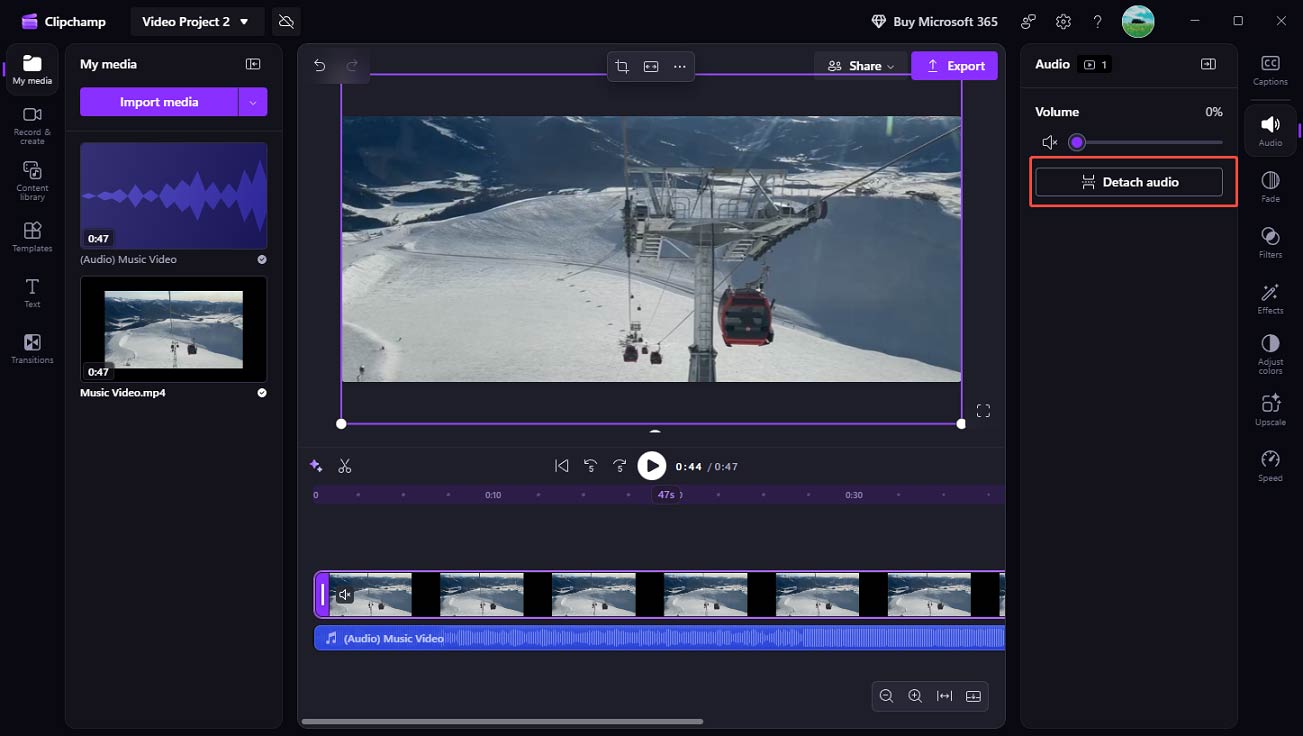The height and width of the screenshot is (736, 1303).
Task: Open the Templates sidebar tab
Action: [x=32, y=237]
